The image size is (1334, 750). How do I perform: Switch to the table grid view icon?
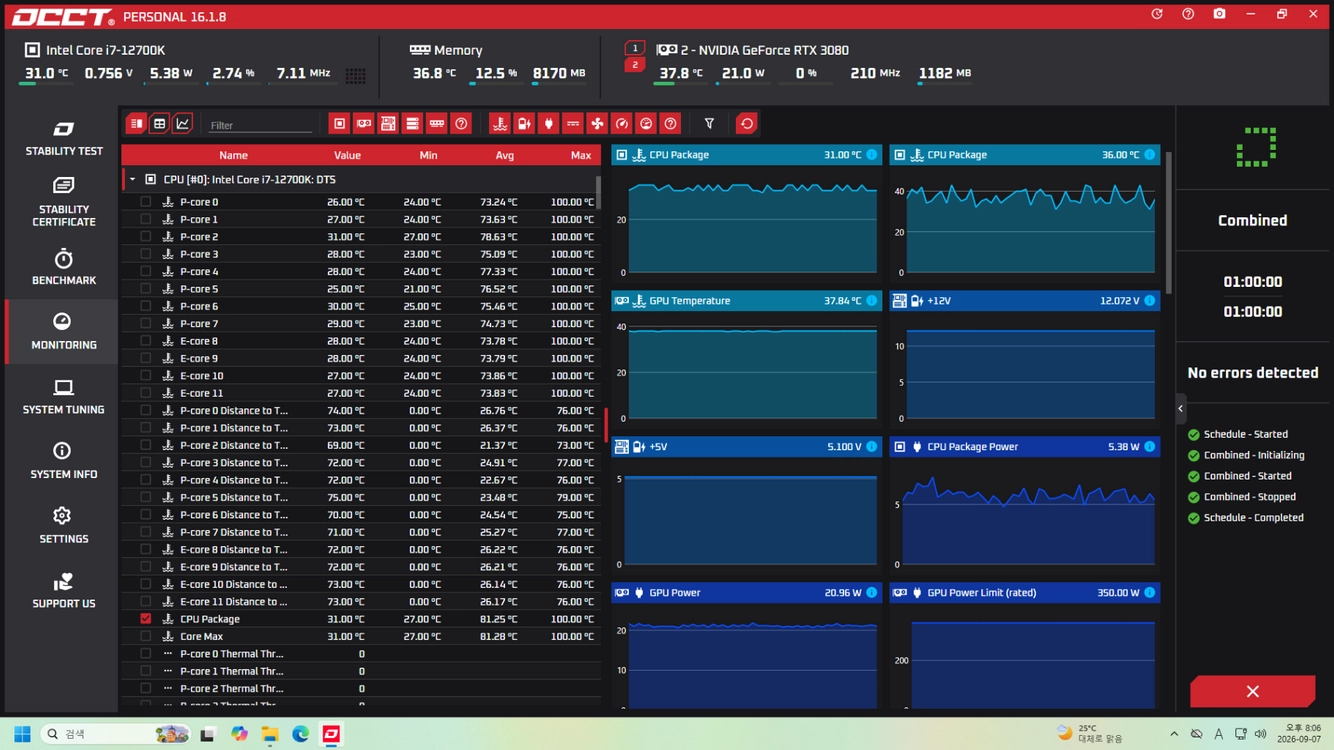coord(159,124)
